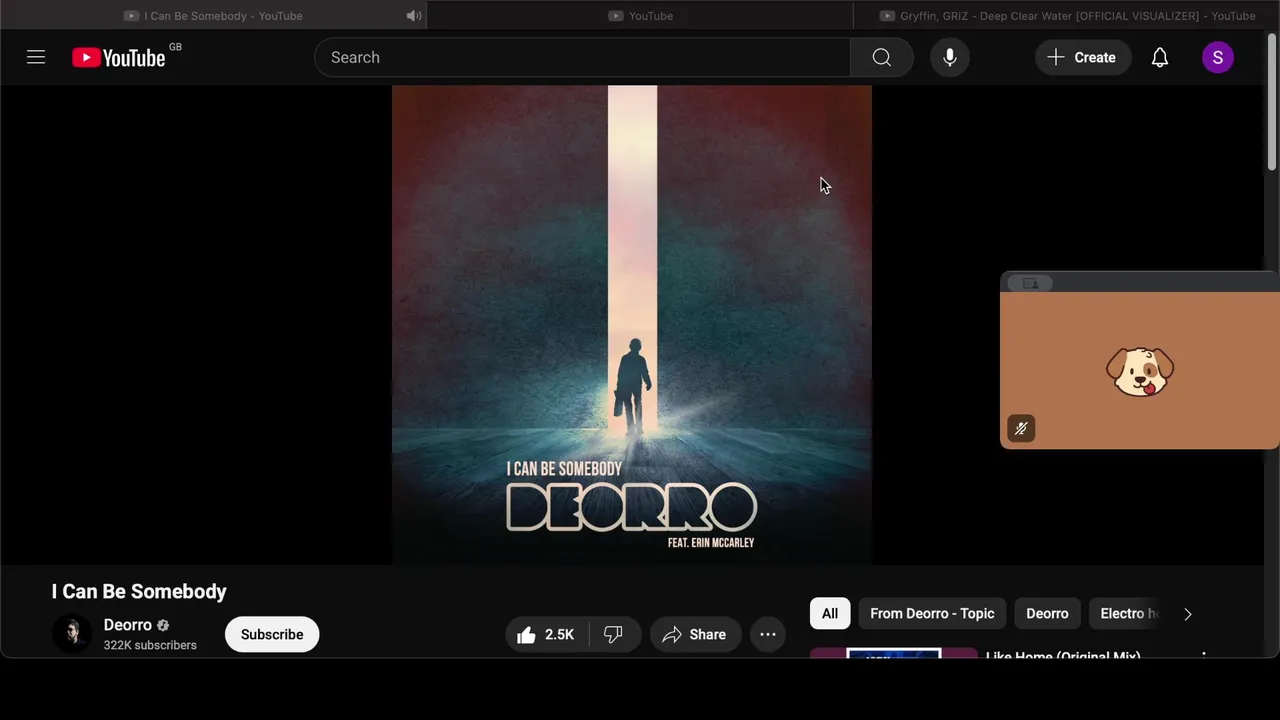Switch to 'I Can Be Somebody - YouTube' tab

click(x=213, y=15)
